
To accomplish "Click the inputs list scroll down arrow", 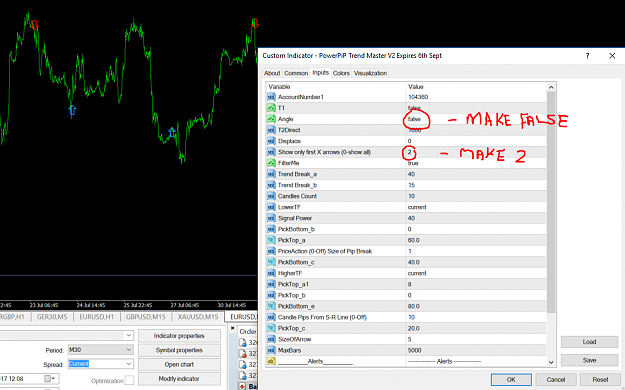I will click(x=551, y=362).
